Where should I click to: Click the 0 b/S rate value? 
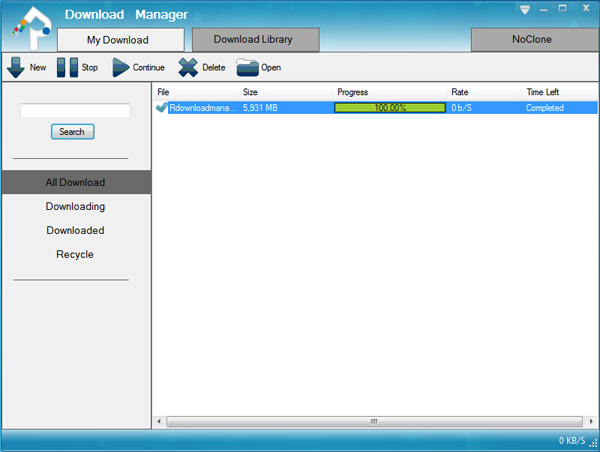tap(461, 108)
